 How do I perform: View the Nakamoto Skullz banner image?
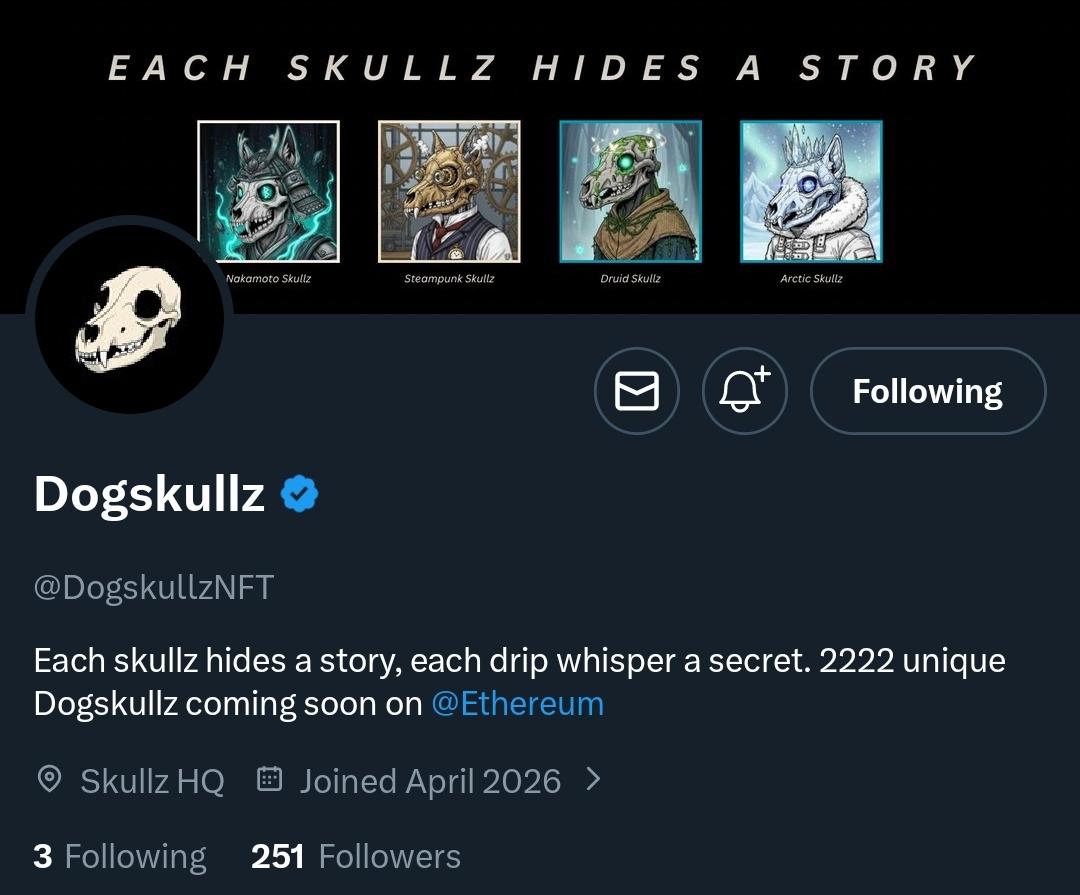point(268,191)
